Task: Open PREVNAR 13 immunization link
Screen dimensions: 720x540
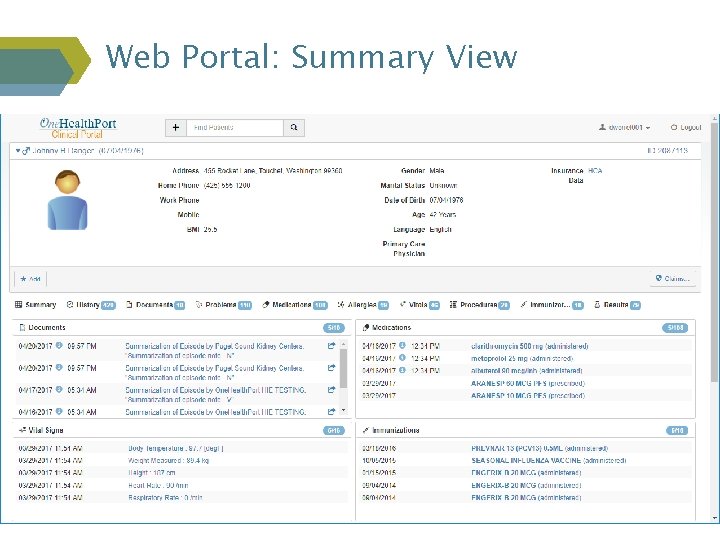Action: [539, 449]
